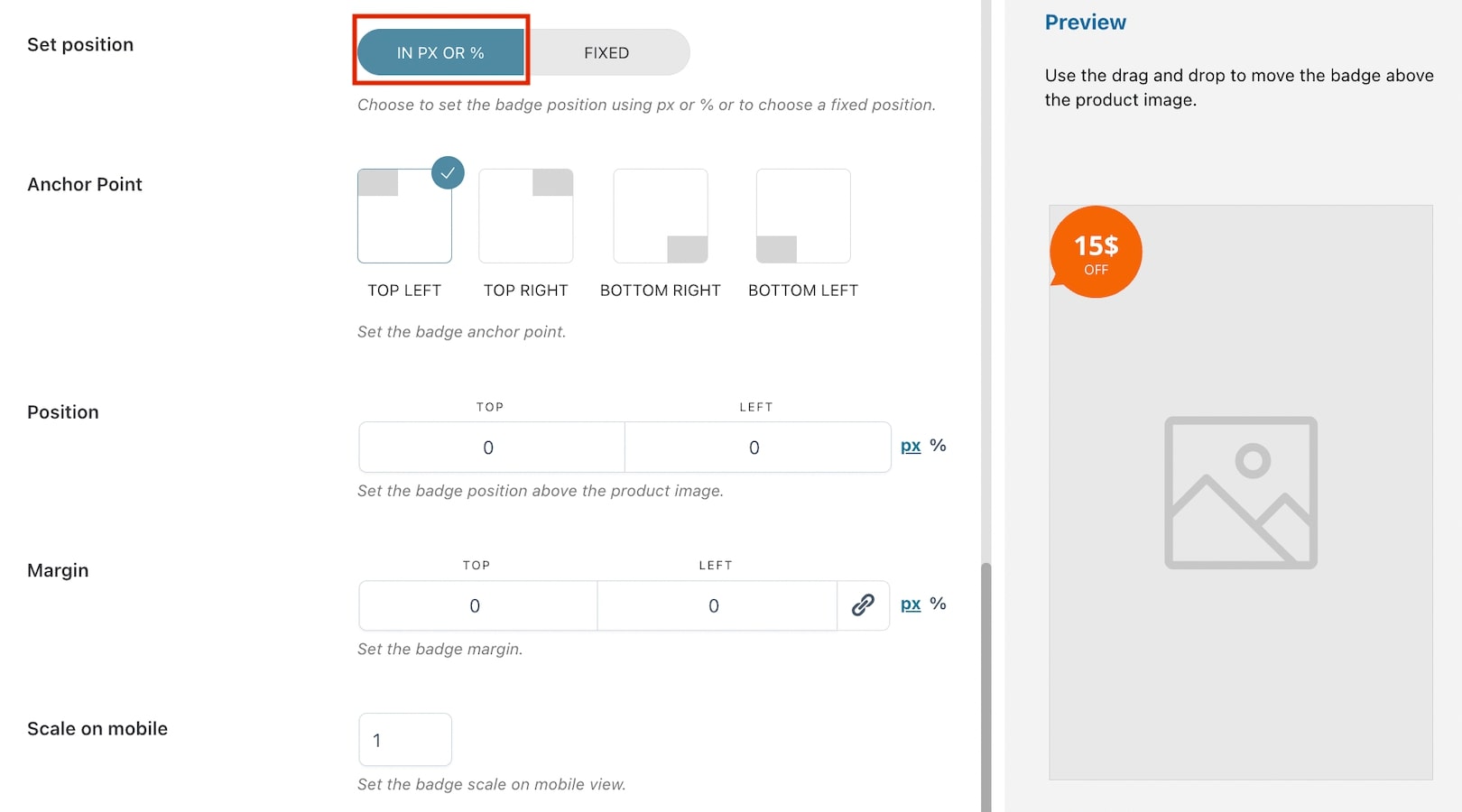This screenshot has height=812, width=1462.
Task: Click the image placeholder icon in preview
Action: click(1241, 493)
